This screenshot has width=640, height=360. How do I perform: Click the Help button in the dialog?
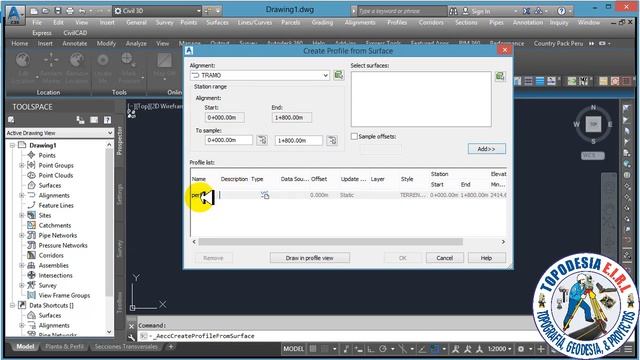pos(487,258)
